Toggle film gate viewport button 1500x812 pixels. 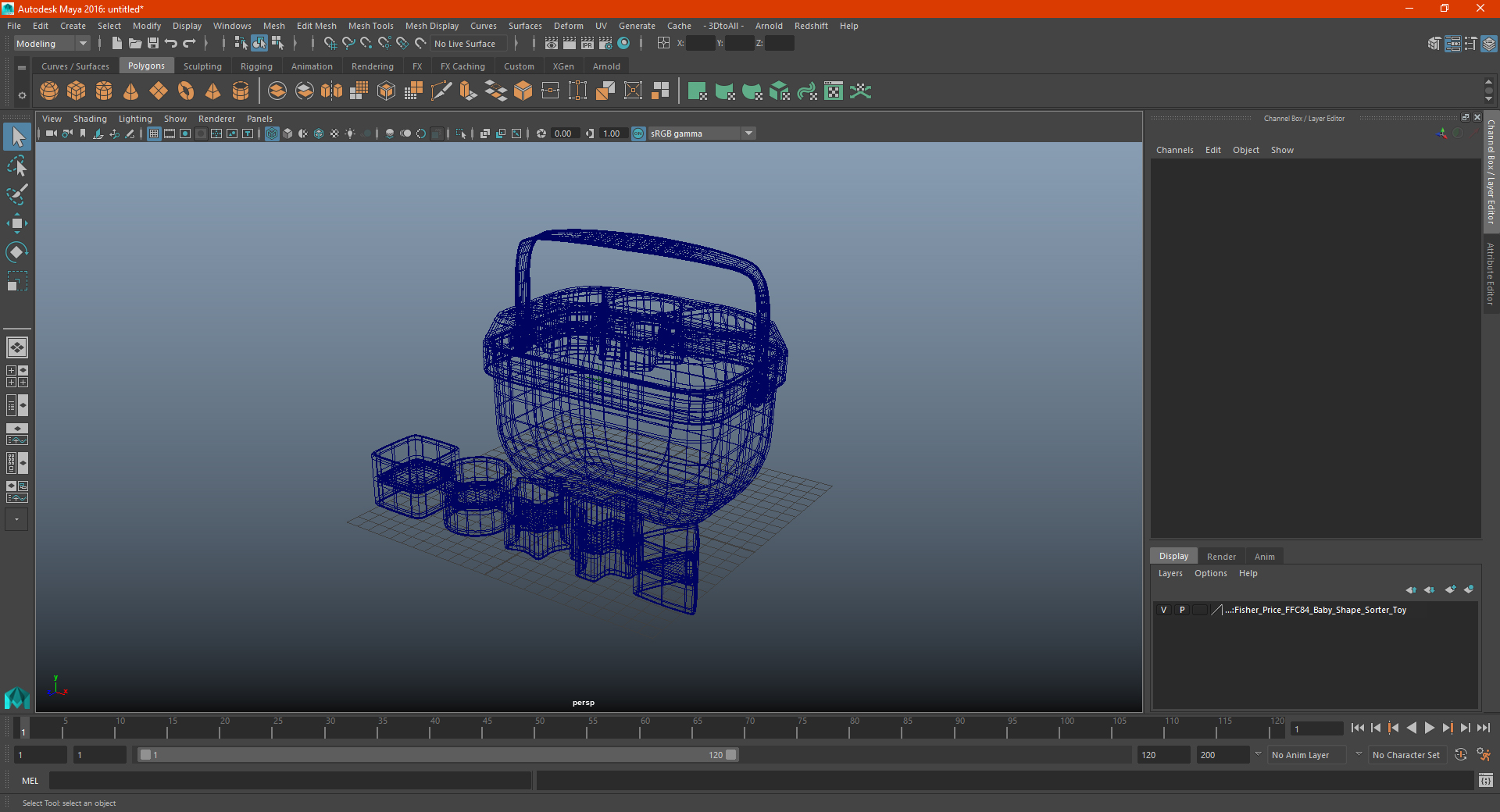coord(170,134)
